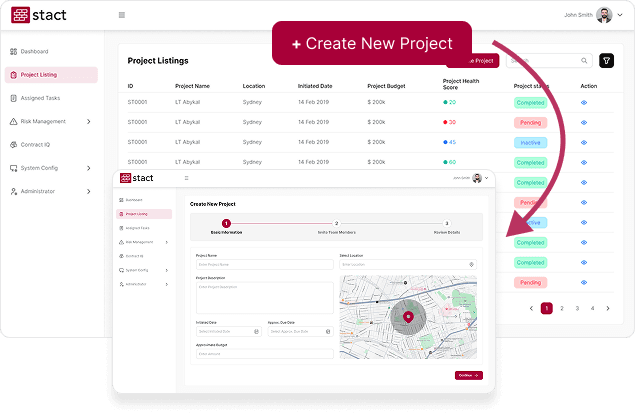The width and height of the screenshot is (635, 414).
Task: Click the filter icon button beside search
Action: pyautogui.click(x=606, y=61)
